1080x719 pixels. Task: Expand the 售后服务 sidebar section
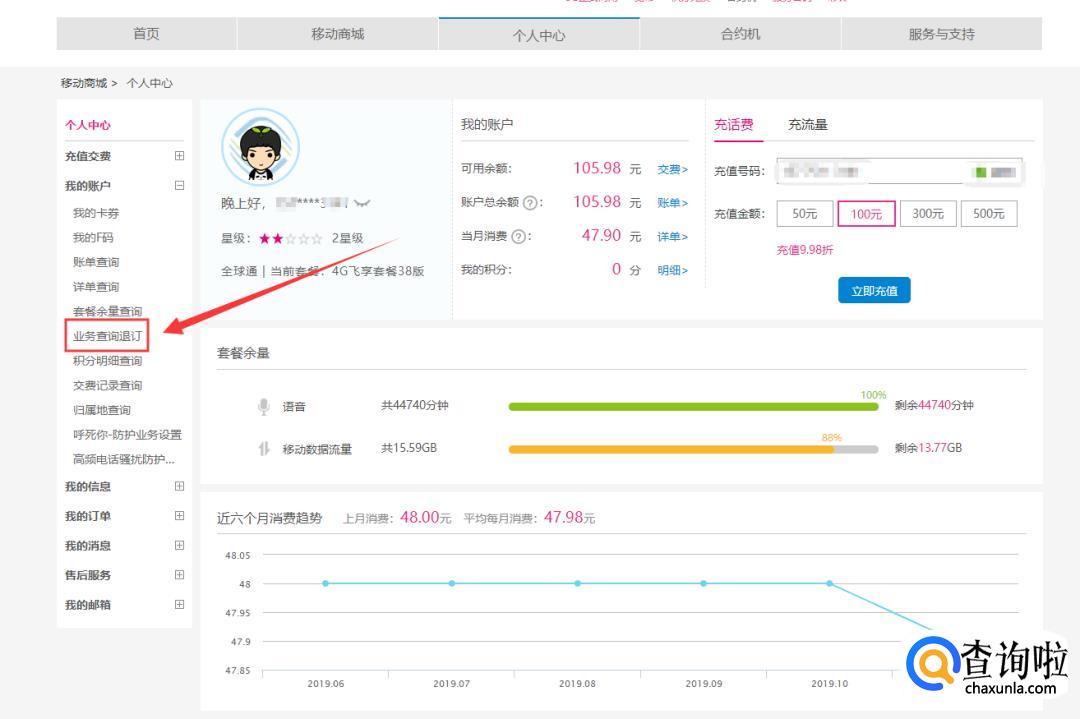(x=179, y=575)
